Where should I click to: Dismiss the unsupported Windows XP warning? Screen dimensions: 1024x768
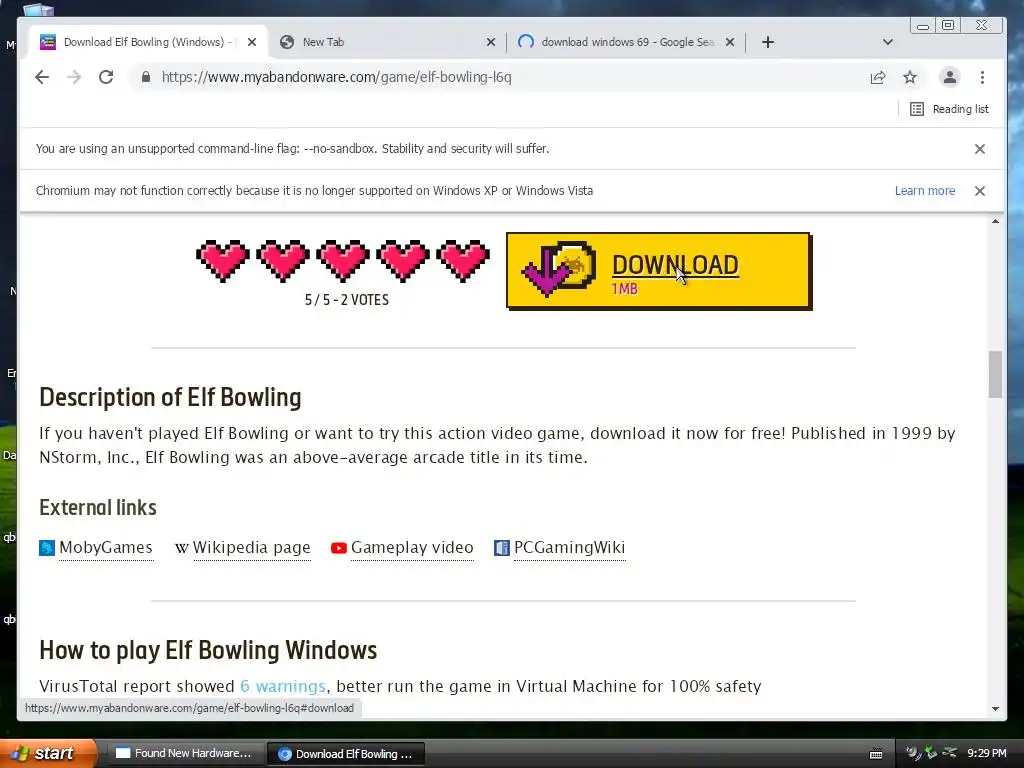[980, 191]
